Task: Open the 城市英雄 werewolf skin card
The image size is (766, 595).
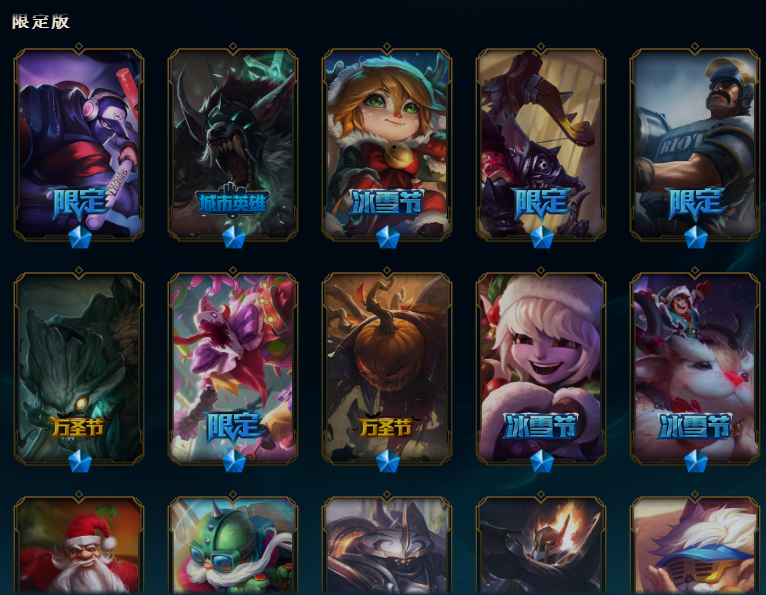Action: click(x=233, y=143)
